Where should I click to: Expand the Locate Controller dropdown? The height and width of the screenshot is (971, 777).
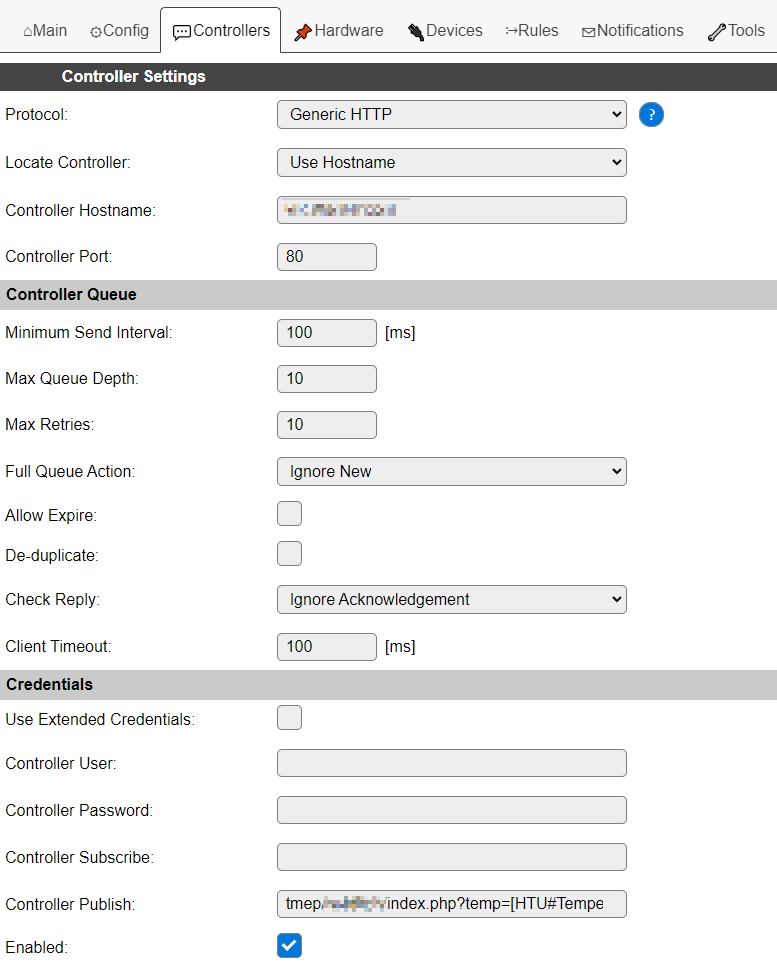coord(451,162)
